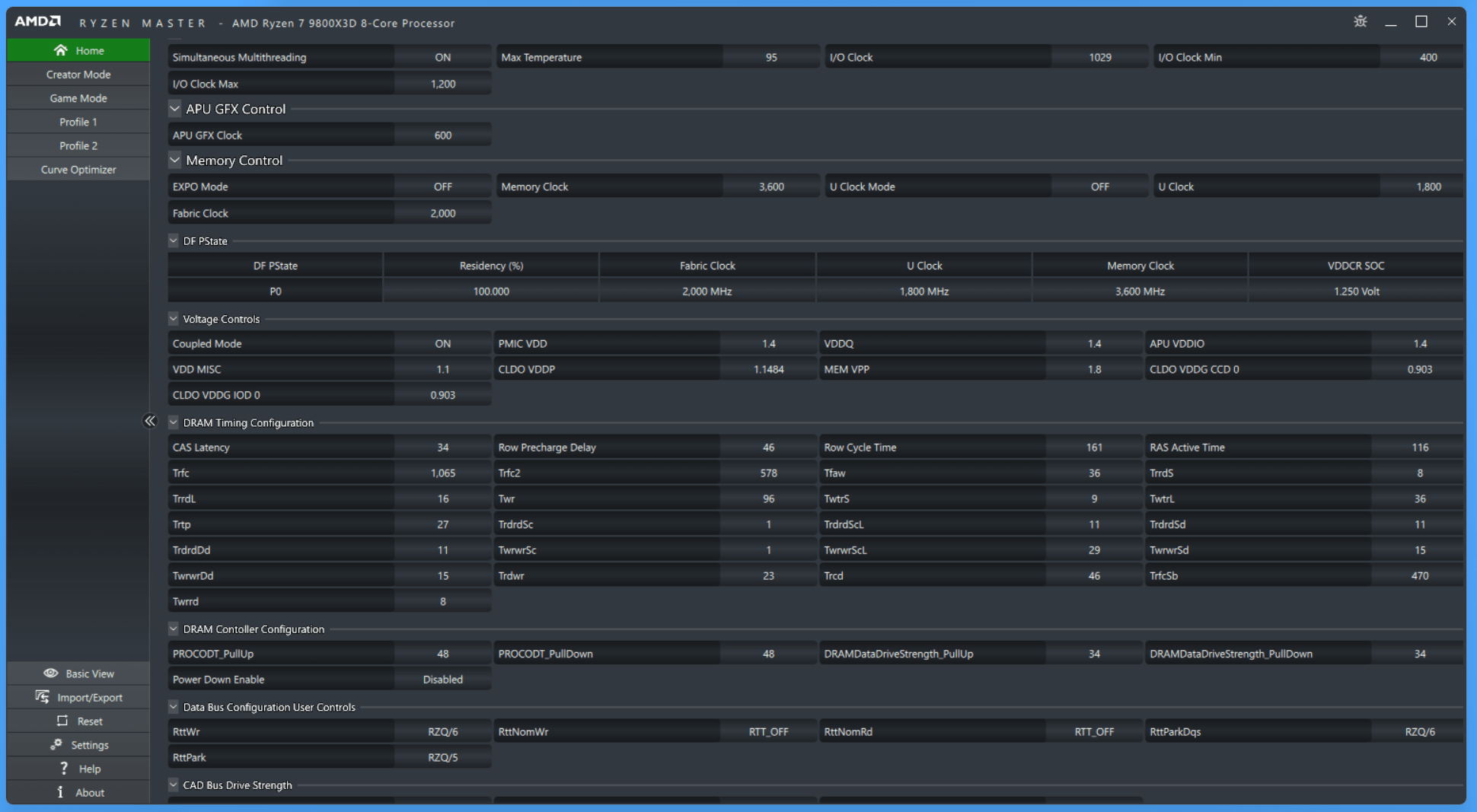The width and height of the screenshot is (1477, 812).
Task: Click Row Cycle Time value 161
Action: tap(1094, 447)
